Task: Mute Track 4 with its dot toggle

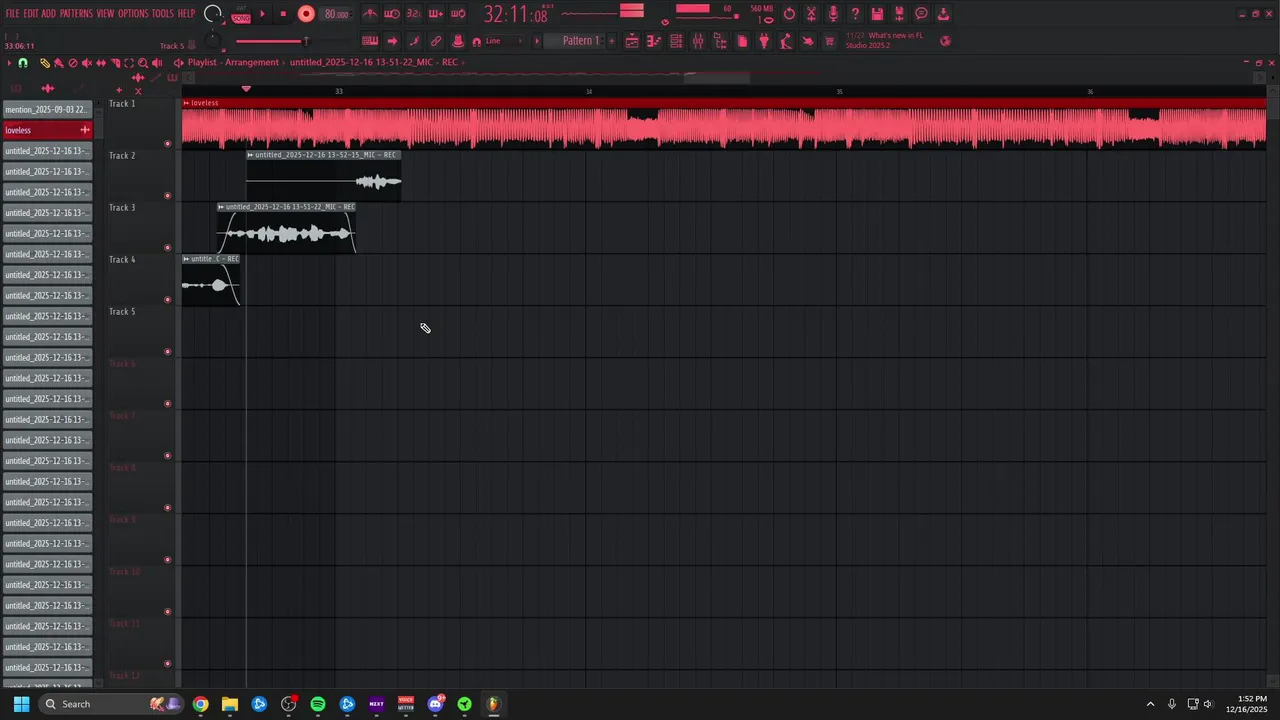Action: tap(167, 300)
